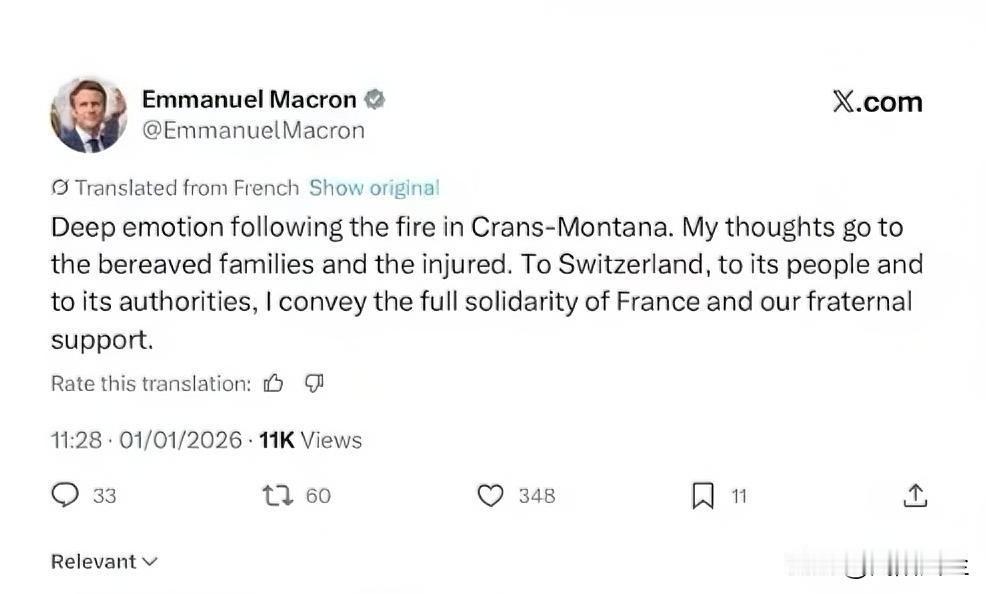Rate the translation with thumbs down
This screenshot has width=986, height=594.
(313, 383)
